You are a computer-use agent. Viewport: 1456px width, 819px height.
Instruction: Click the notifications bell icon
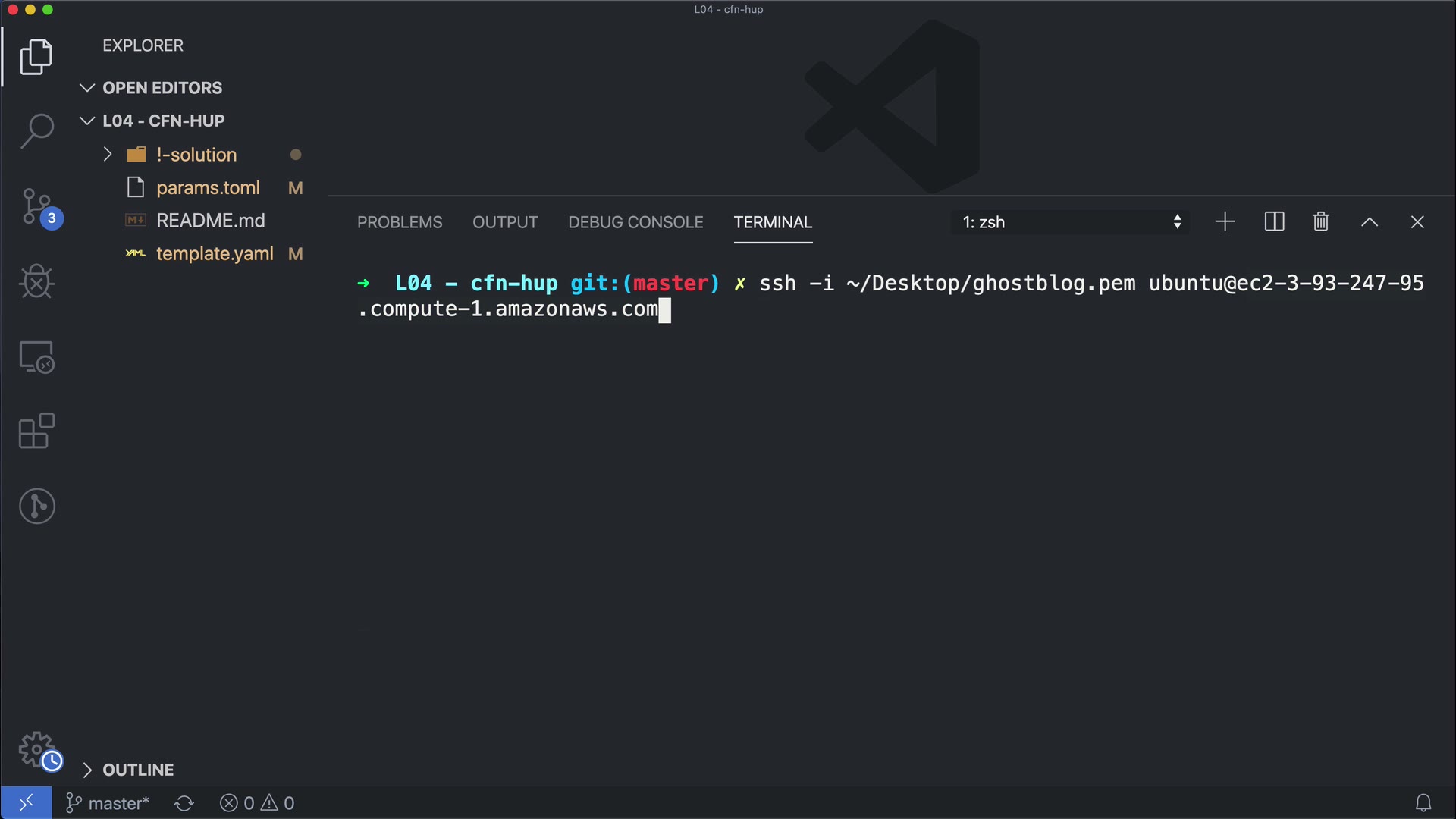coord(1423,803)
